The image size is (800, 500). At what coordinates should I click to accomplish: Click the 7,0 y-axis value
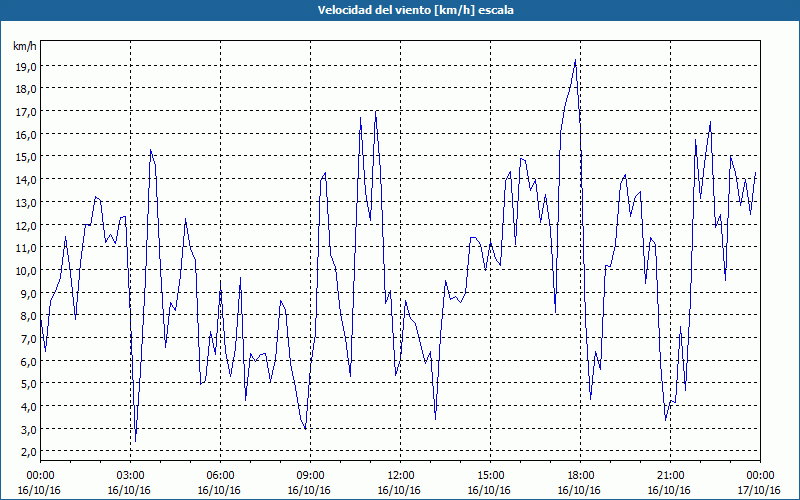pos(29,339)
